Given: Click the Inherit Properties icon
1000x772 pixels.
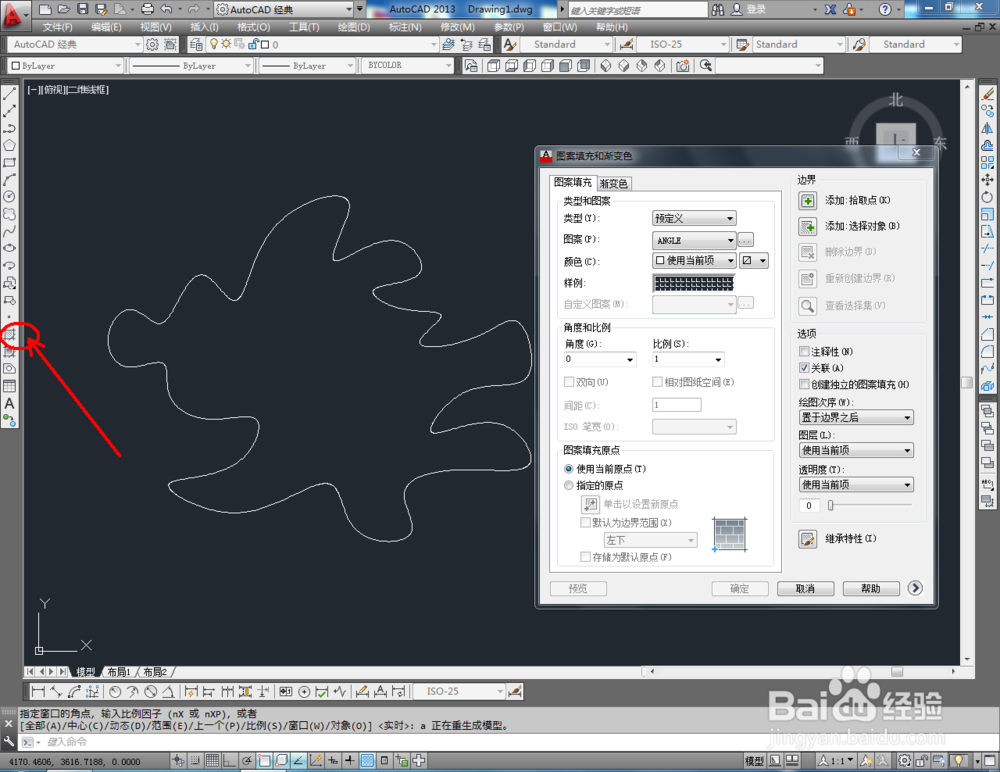Looking at the screenshot, I should (x=807, y=539).
